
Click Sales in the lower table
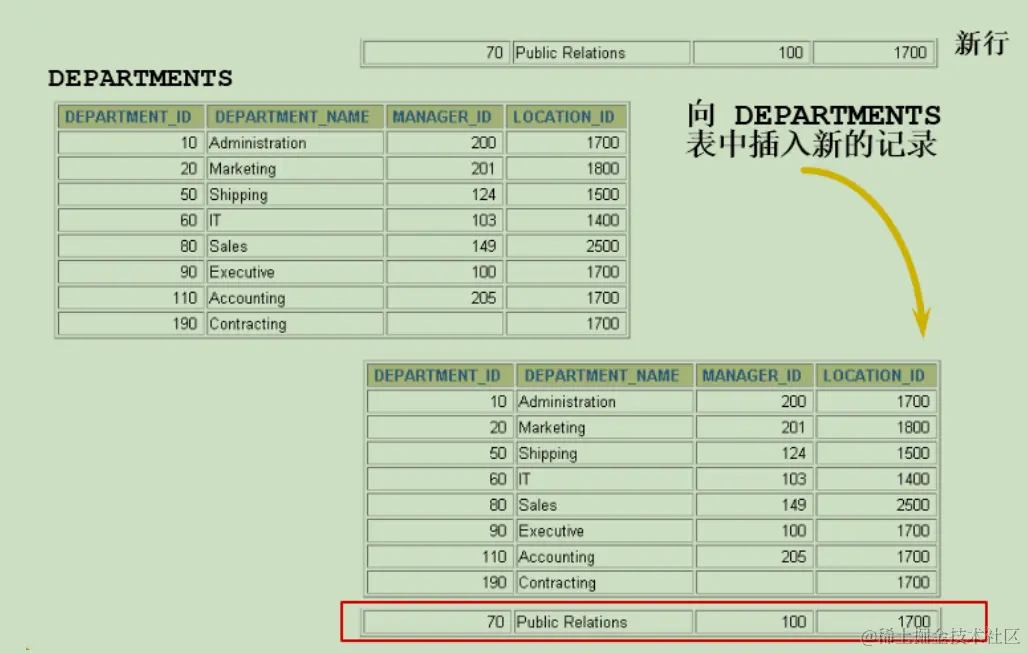point(538,506)
